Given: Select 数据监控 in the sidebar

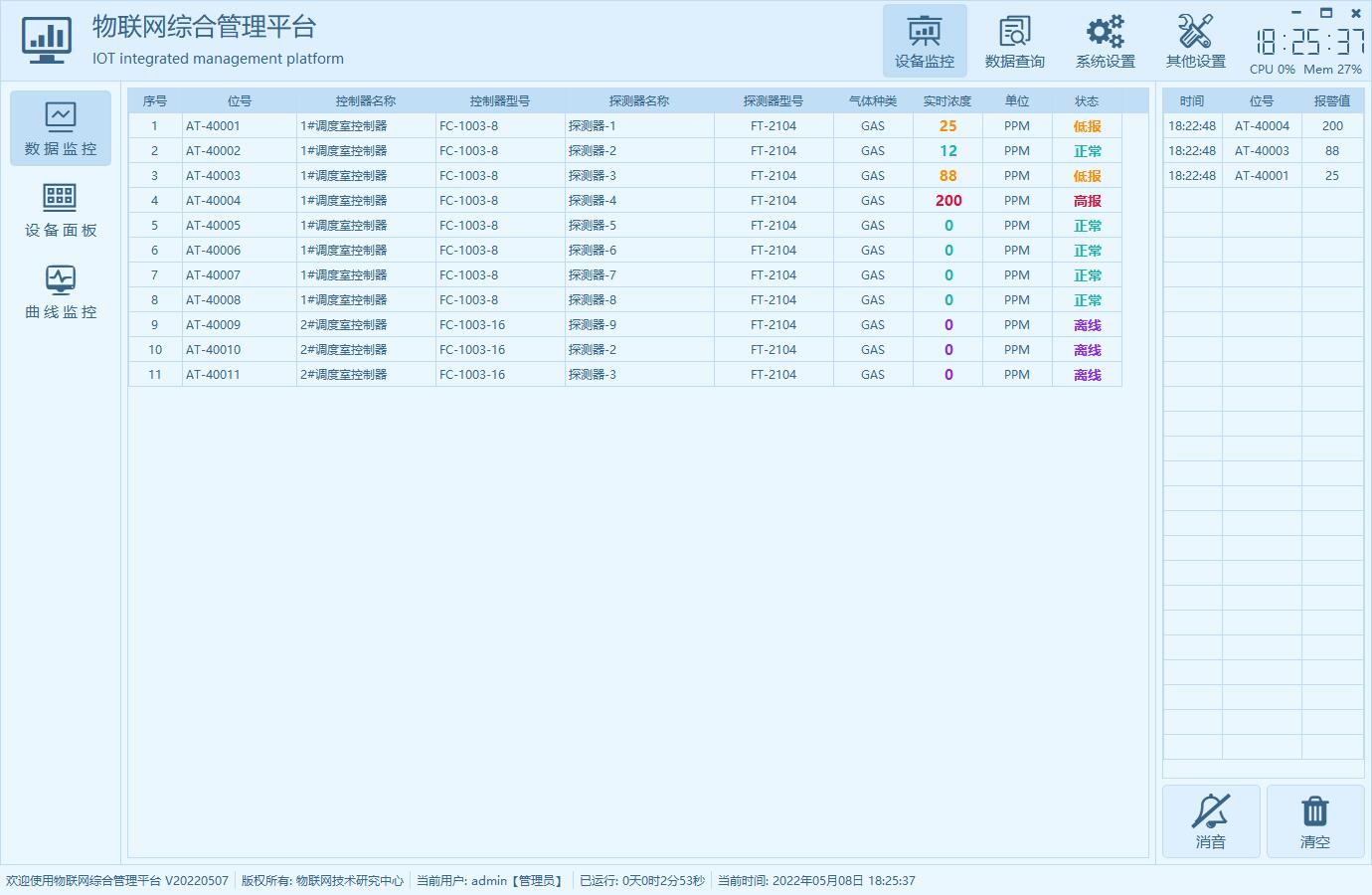Looking at the screenshot, I should point(61,129).
